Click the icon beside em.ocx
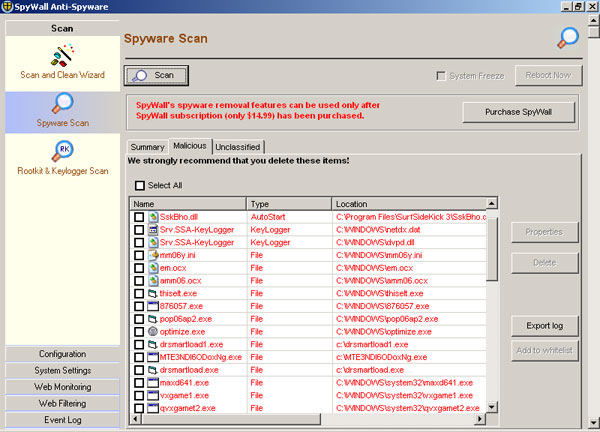600x432 pixels. [153, 268]
